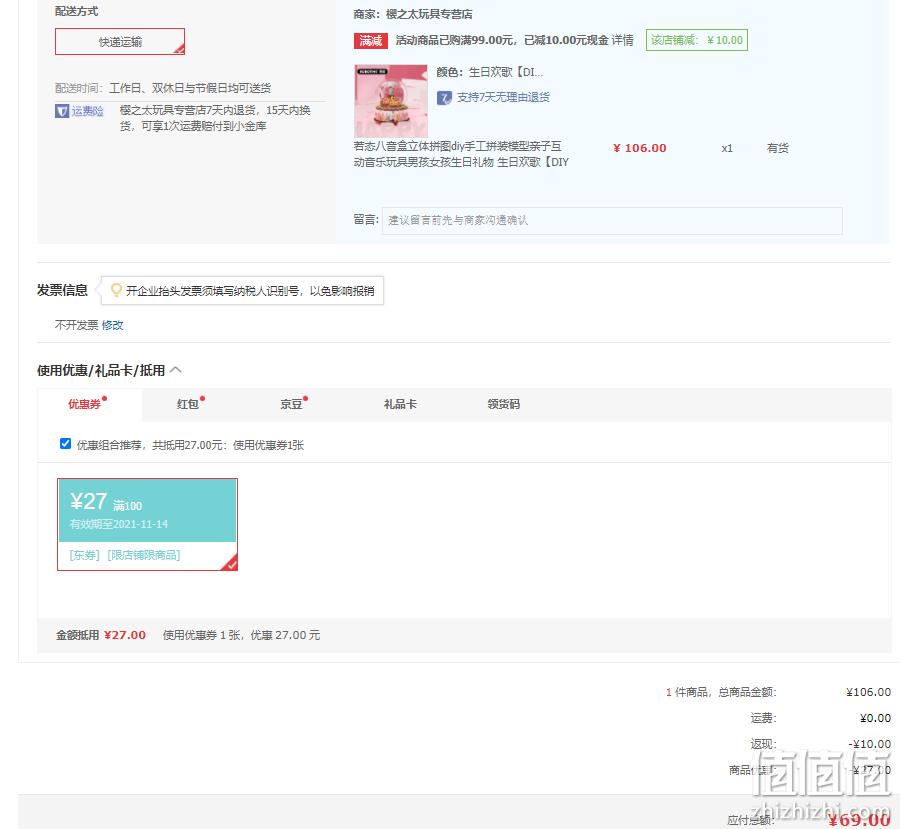Click 商家: 樱之太玩具专营店 text
Viewport: 900px width, 829px height.
coord(413,14)
